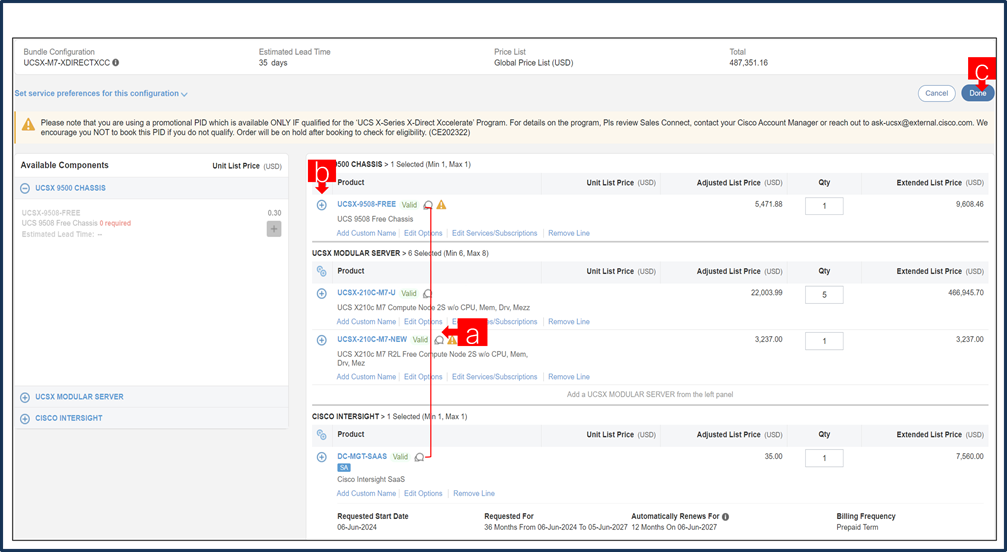Expand Set service preferences for this configuration
Screen dimensions: 1007x552
pyautogui.click(x=101, y=94)
